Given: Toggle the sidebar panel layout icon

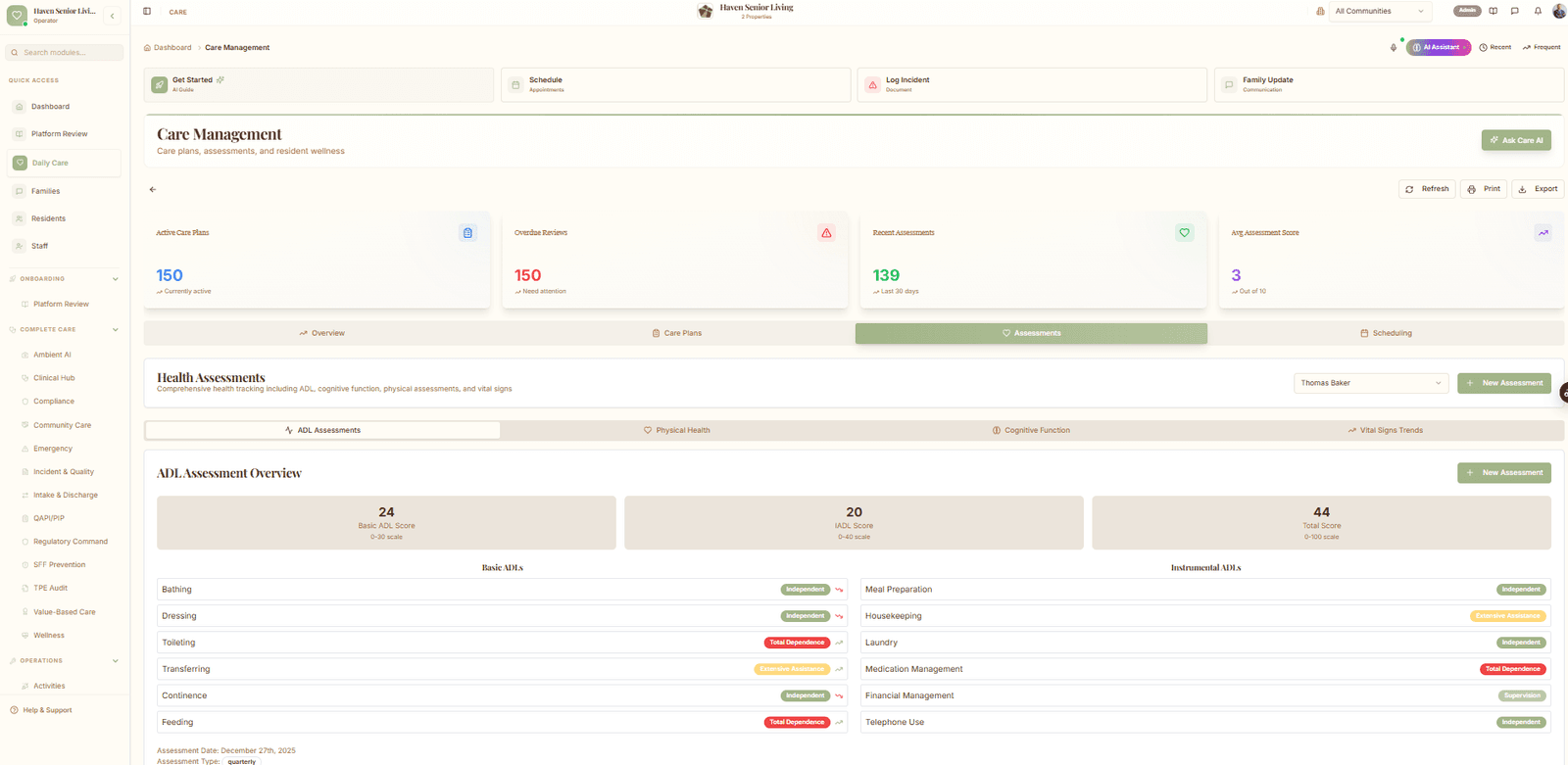Looking at the screenshot, I should pyautogui.click(x=147, y=12).
